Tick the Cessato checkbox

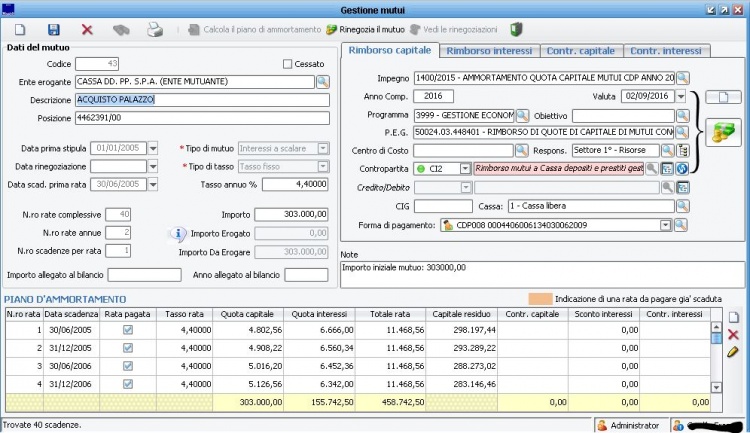[x=288, y=64]
